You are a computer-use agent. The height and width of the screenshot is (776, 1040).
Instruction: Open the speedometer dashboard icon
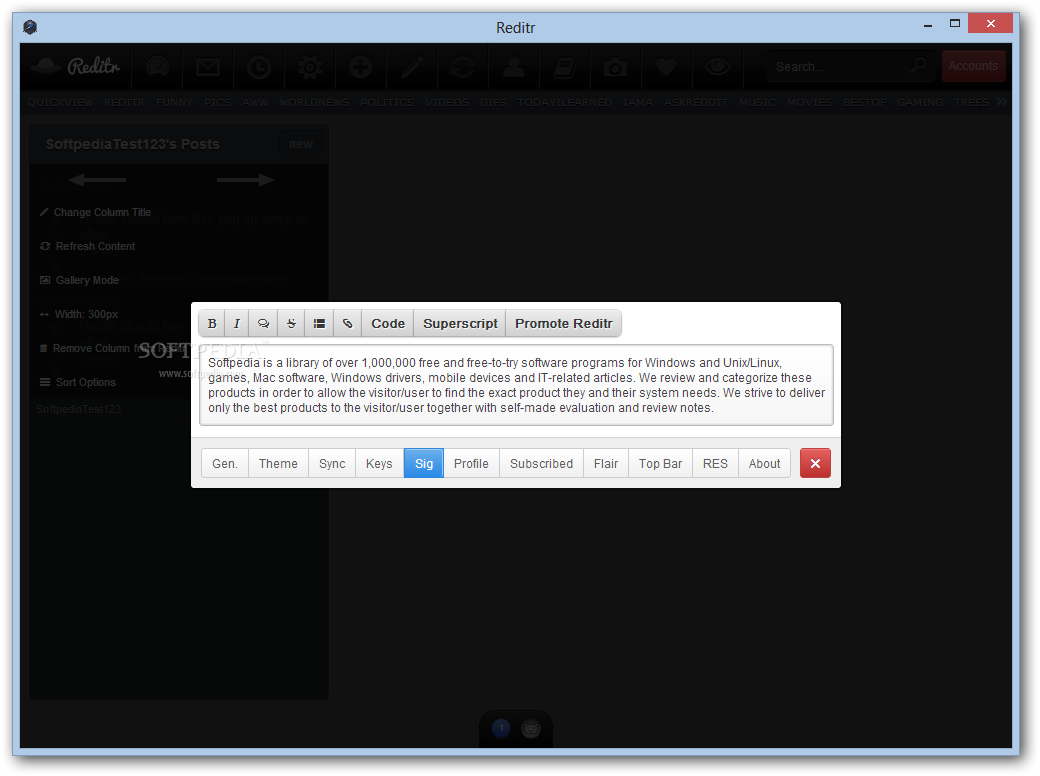(157, 67)
